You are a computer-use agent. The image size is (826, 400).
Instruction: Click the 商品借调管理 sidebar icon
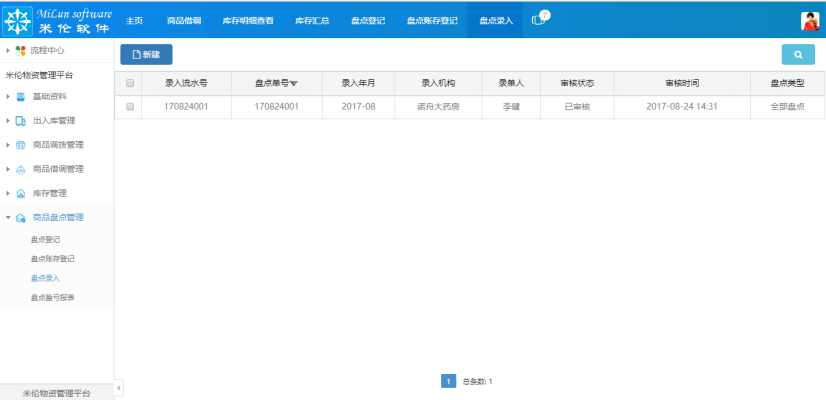tap(21, 169)
